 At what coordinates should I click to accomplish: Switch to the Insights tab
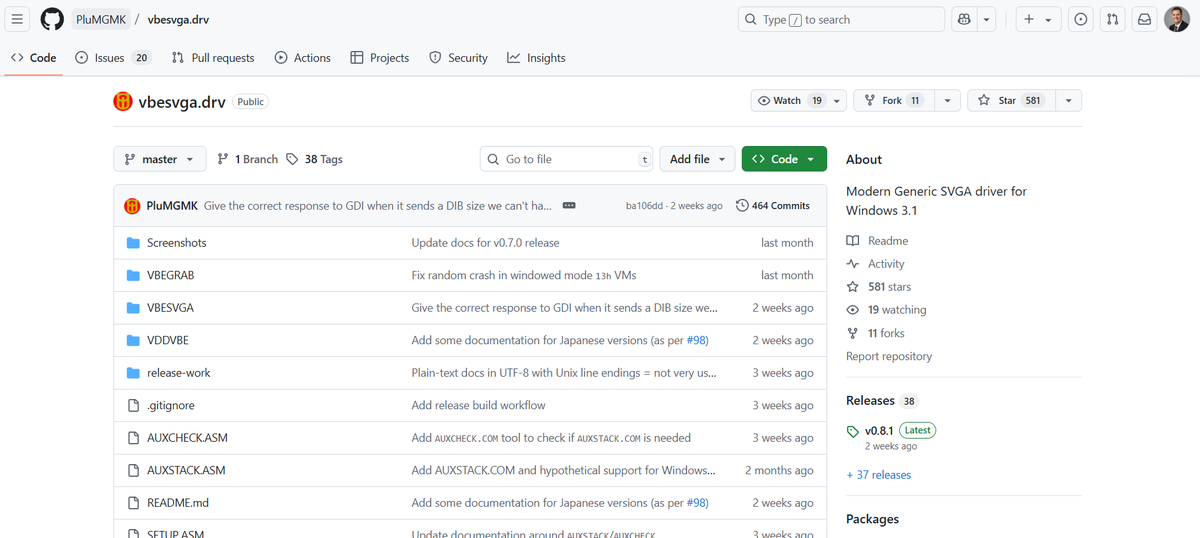[536, 58]
